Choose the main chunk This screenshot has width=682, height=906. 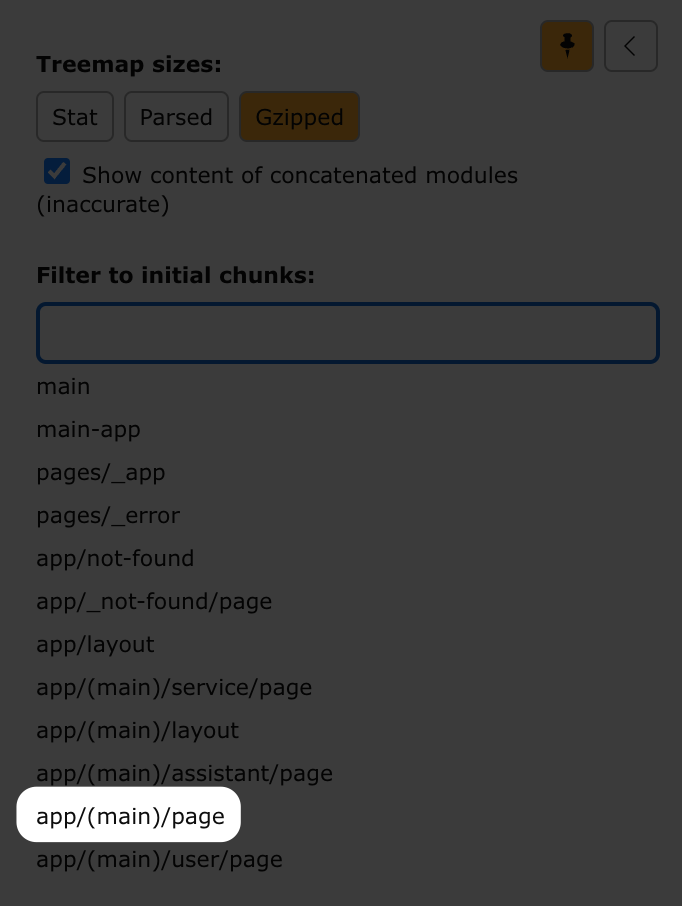[x=63, y=386]
